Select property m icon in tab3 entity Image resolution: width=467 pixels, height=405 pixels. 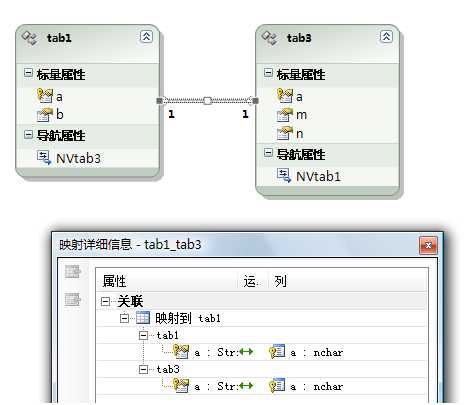285,114
